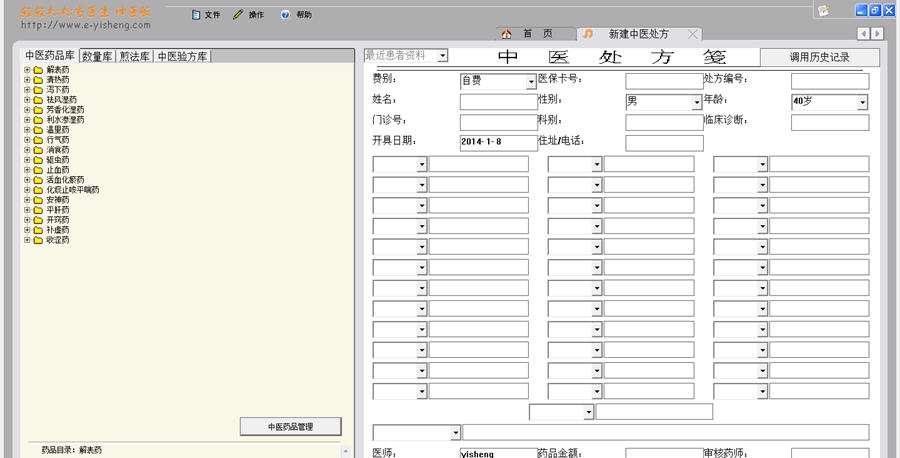Click the pencil icon beside 操作
The width and height of the screenshot is (900, 458).
click(238, 15)
